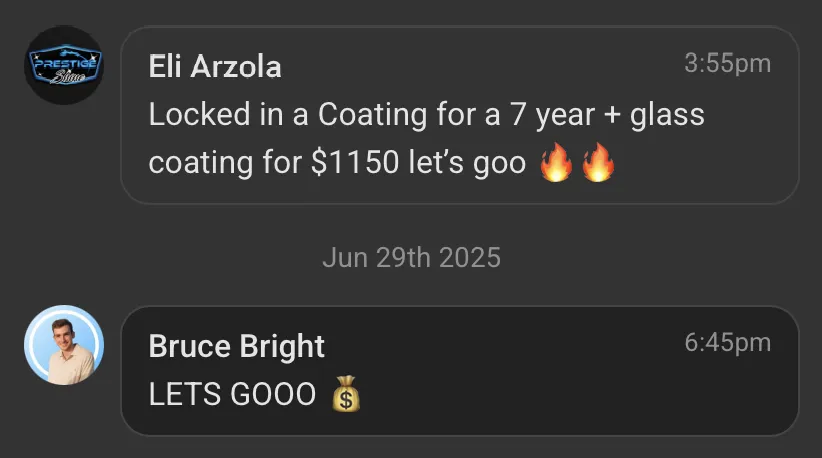The height and width of the screenshot is (458, 822).
Task: Click the 6:45pm message timestamp
Action: tap(727, 342)
